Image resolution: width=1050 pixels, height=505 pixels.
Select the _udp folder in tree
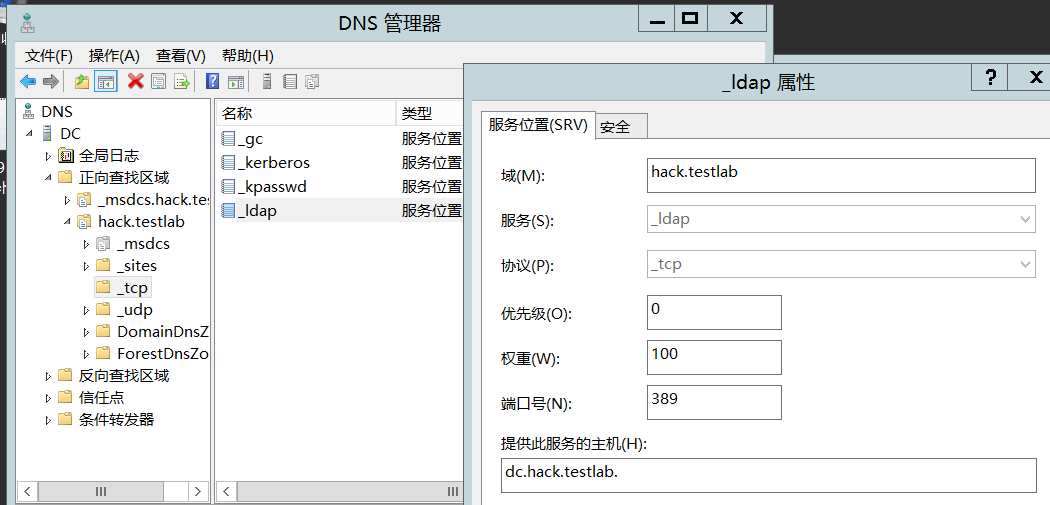(x=134, y=310)
